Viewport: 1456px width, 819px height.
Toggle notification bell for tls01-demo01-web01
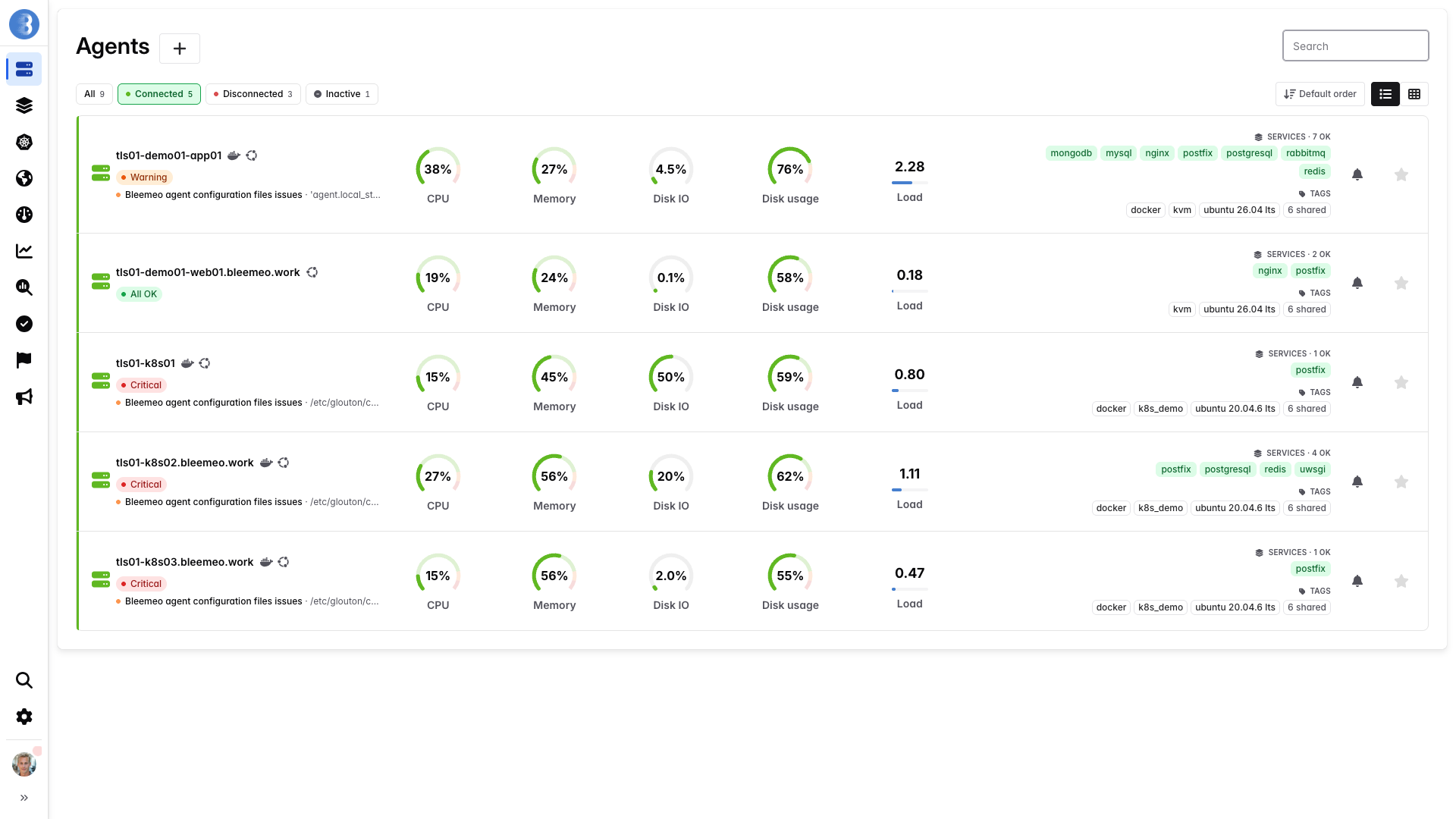1357,283
